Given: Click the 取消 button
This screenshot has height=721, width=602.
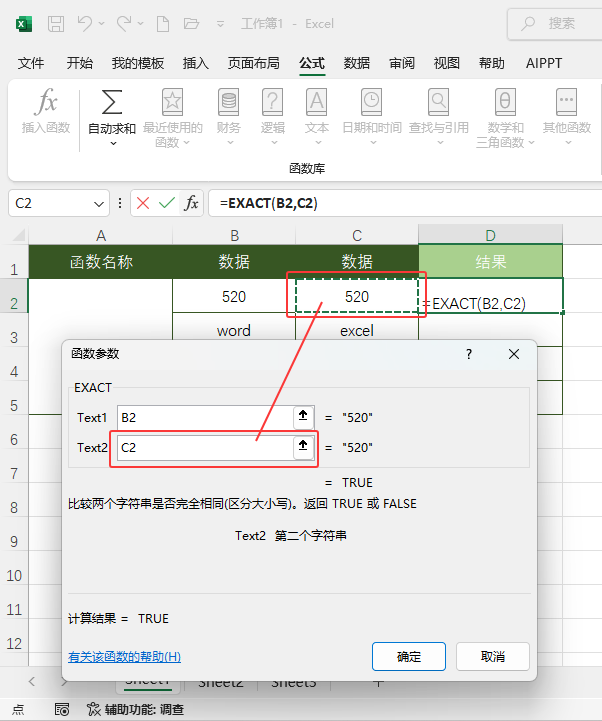Looking at the screenshot, I should point(493,657).
